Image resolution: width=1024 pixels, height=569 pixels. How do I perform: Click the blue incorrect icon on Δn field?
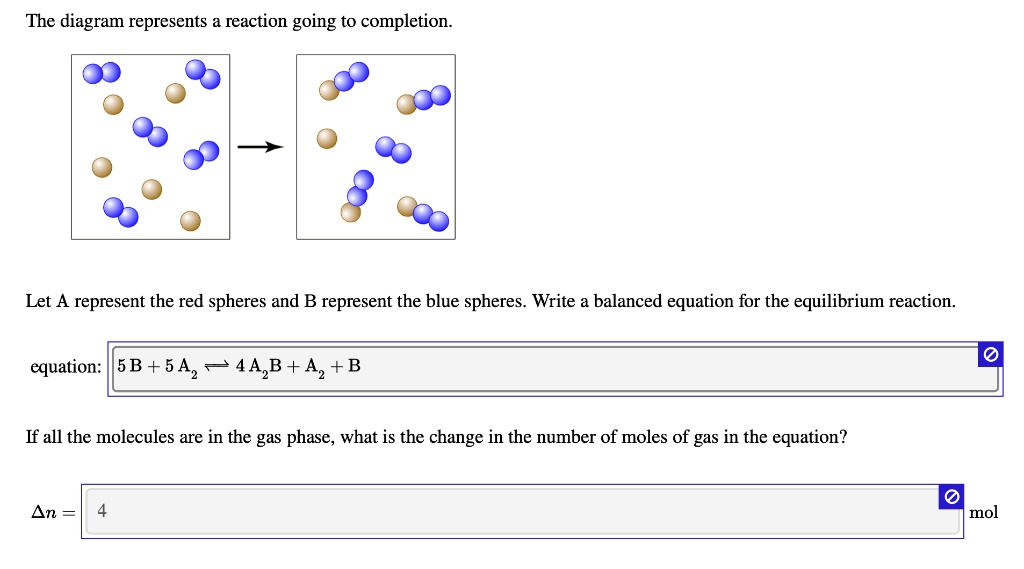pos(951,497)
